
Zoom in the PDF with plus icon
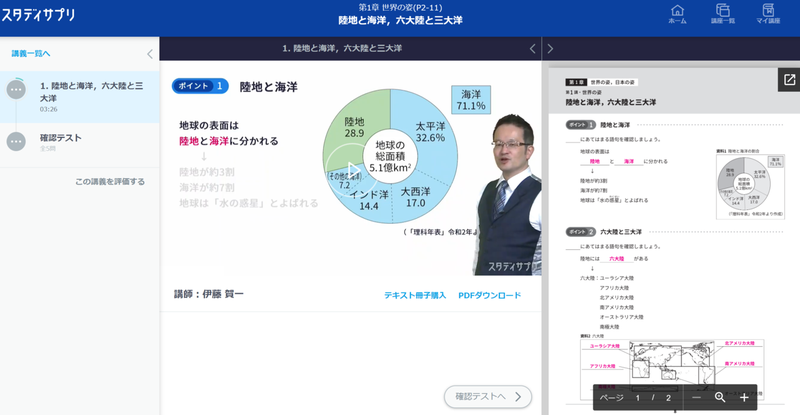tap(744, 397)
